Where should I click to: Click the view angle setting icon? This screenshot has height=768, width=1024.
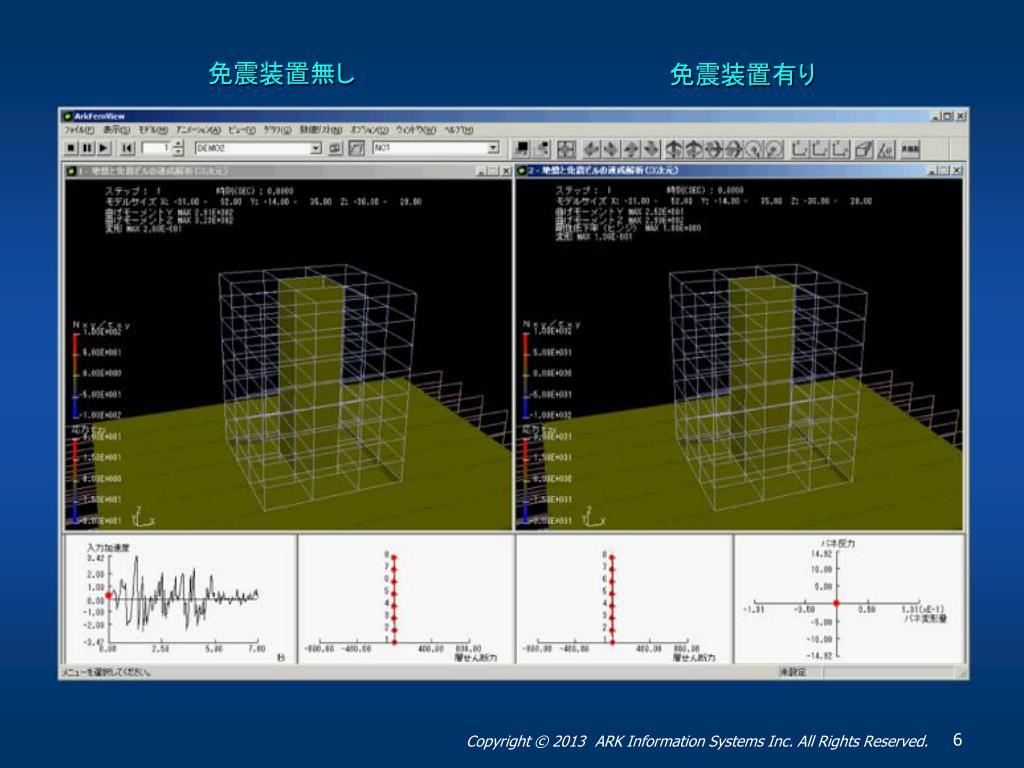886,150
